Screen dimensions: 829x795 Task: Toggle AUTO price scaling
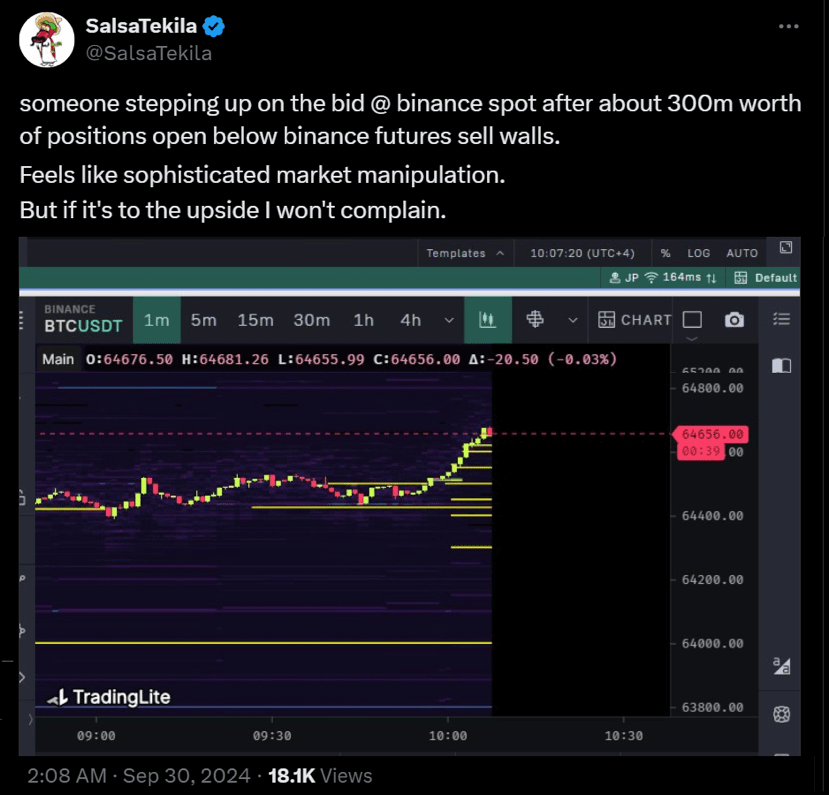pyautogui.click(x=742, y=253)
